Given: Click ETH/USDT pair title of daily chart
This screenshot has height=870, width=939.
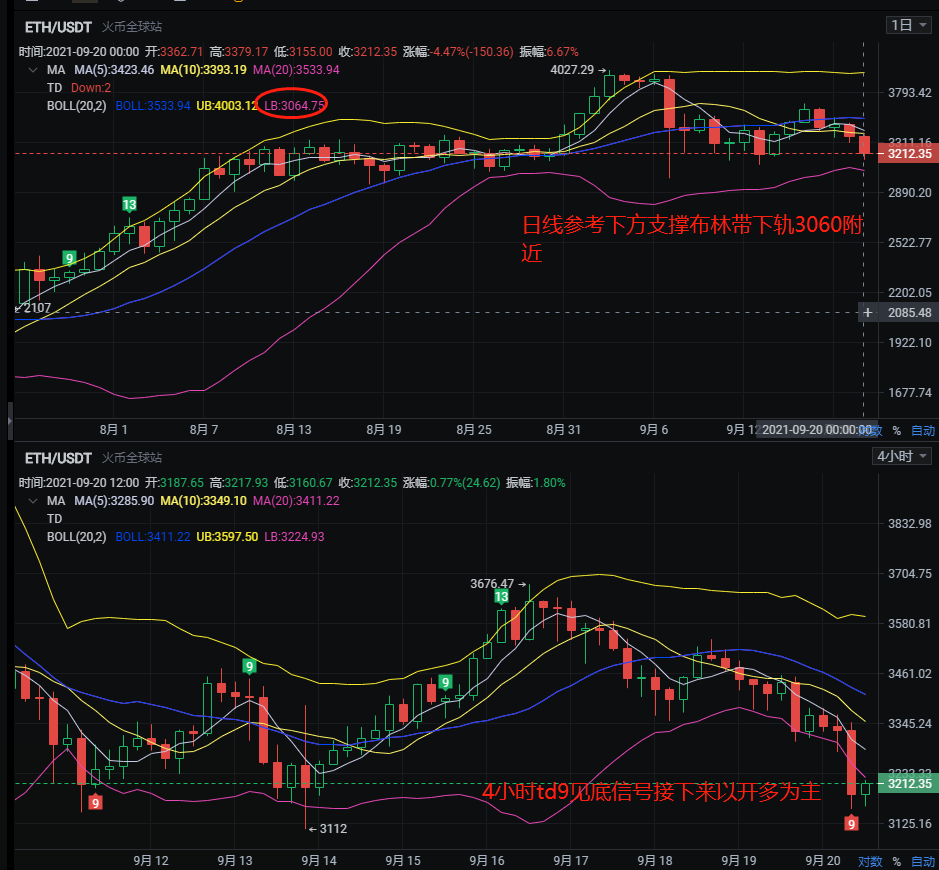Looking at the screenshot, I should (x=58, y=27).
